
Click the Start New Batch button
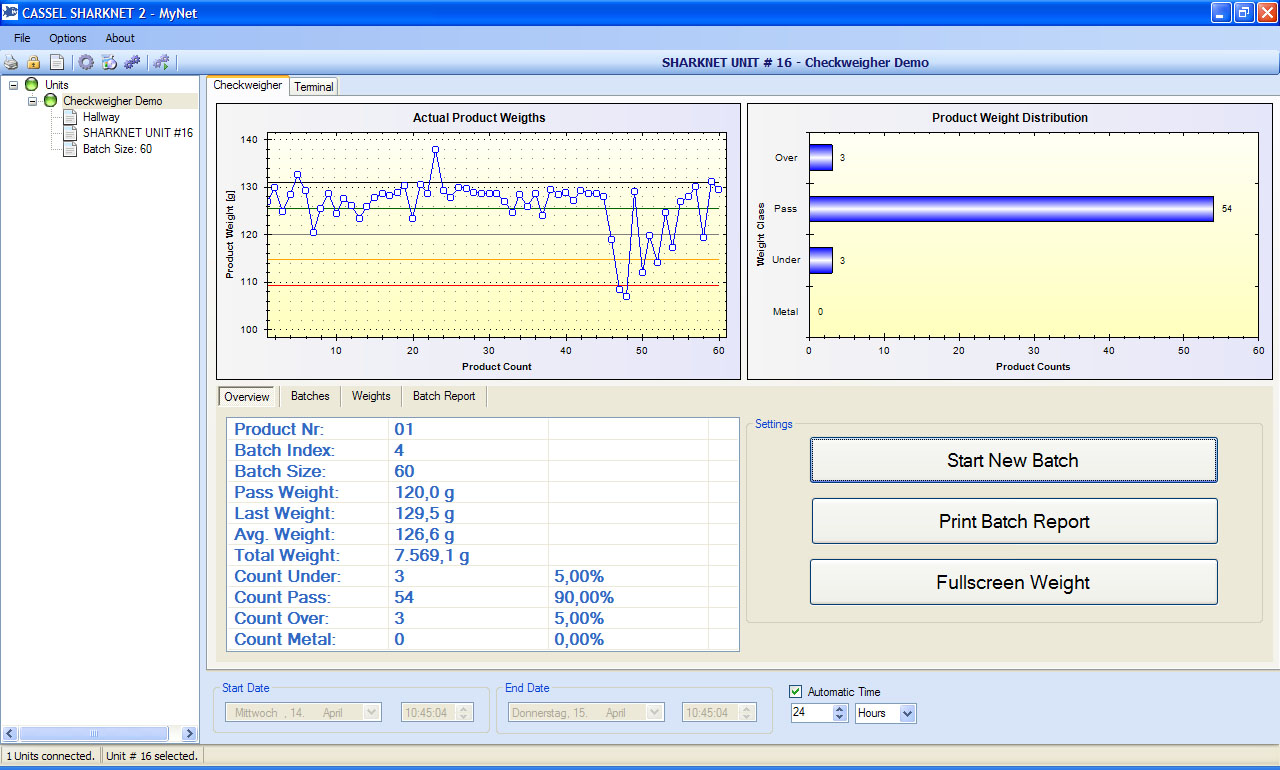click(x=1013, y=460)
